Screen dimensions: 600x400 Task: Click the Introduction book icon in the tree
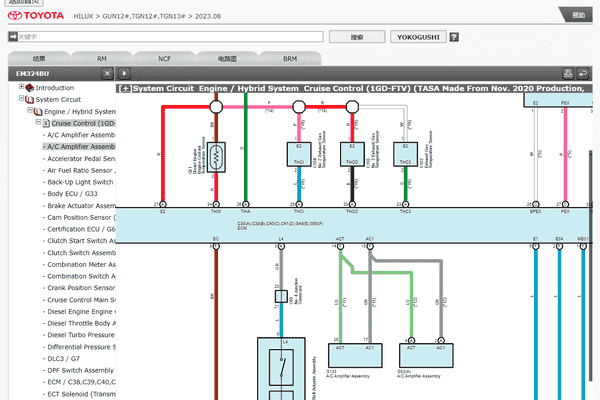31,88
